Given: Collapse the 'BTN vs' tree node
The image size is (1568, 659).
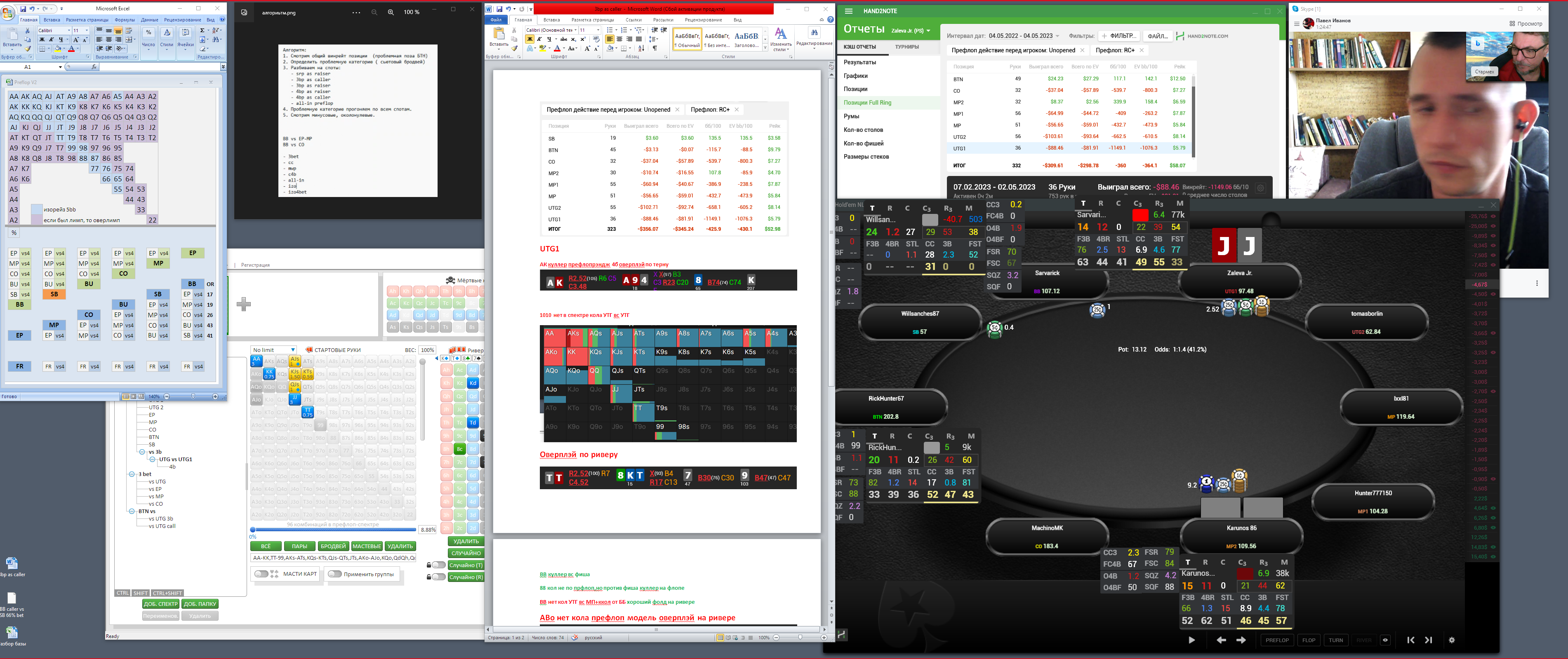Looking at the screenshot, I should coord(132,511).
